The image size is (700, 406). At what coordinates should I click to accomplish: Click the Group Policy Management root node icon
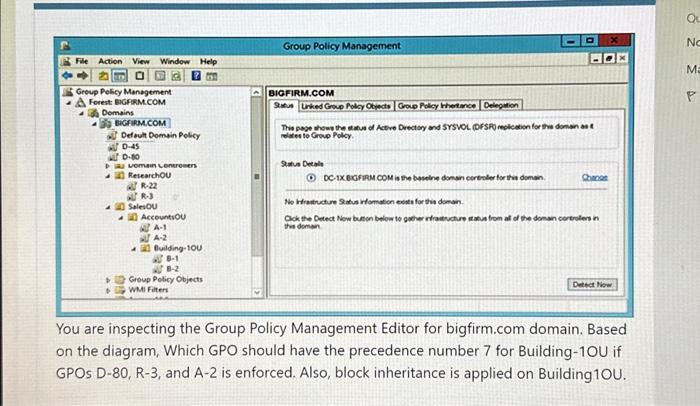68,92
